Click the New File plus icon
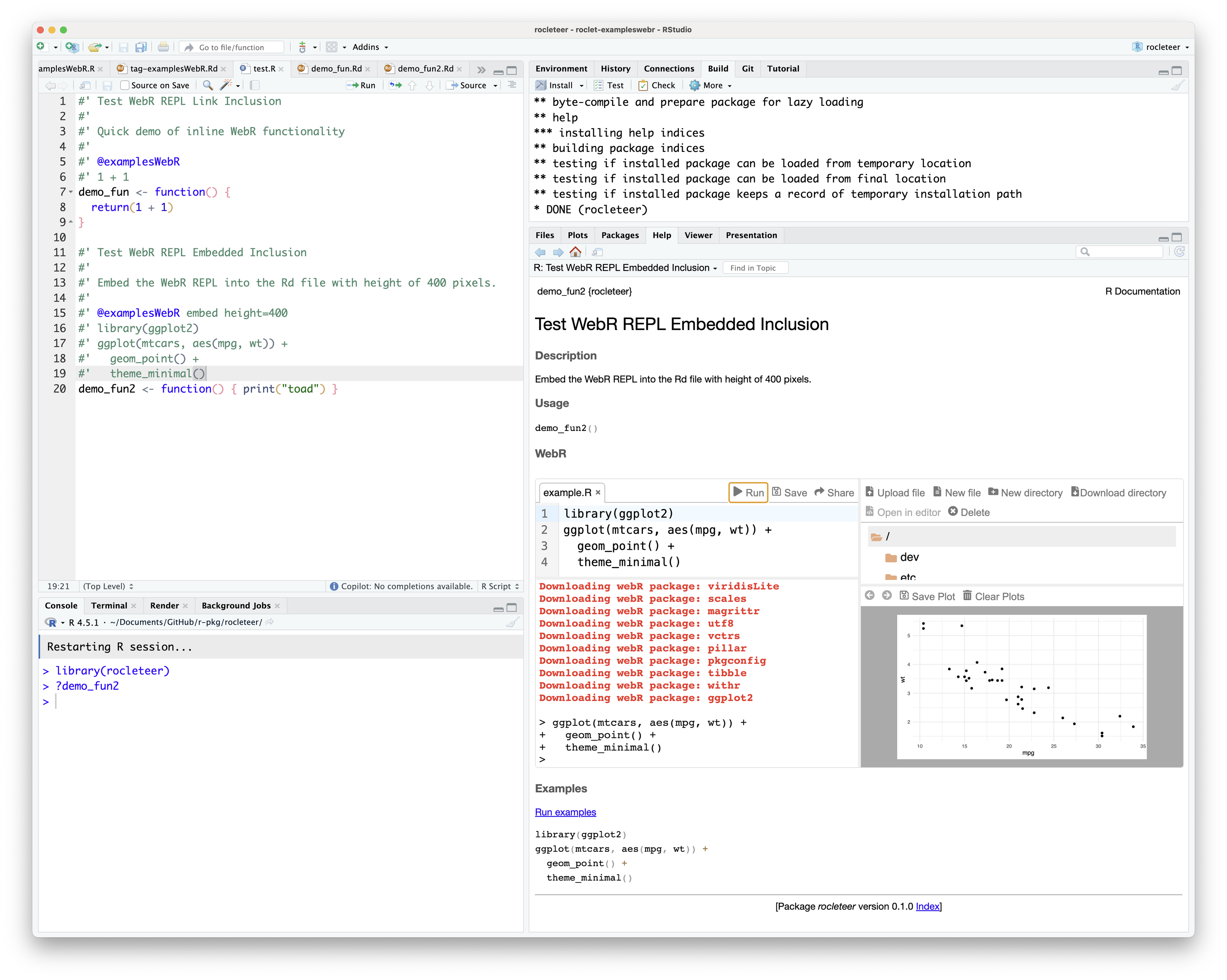Image resolution: width=1227 pixels, height=980 pixels. coord(41,47)
